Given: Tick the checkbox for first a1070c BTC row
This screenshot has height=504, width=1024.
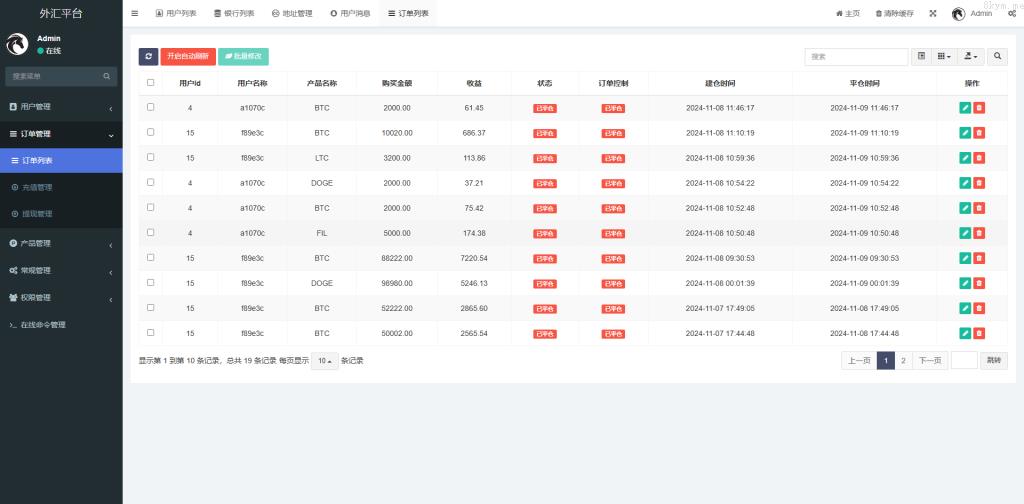Looking at the screenshot, I should coord(150,107).
